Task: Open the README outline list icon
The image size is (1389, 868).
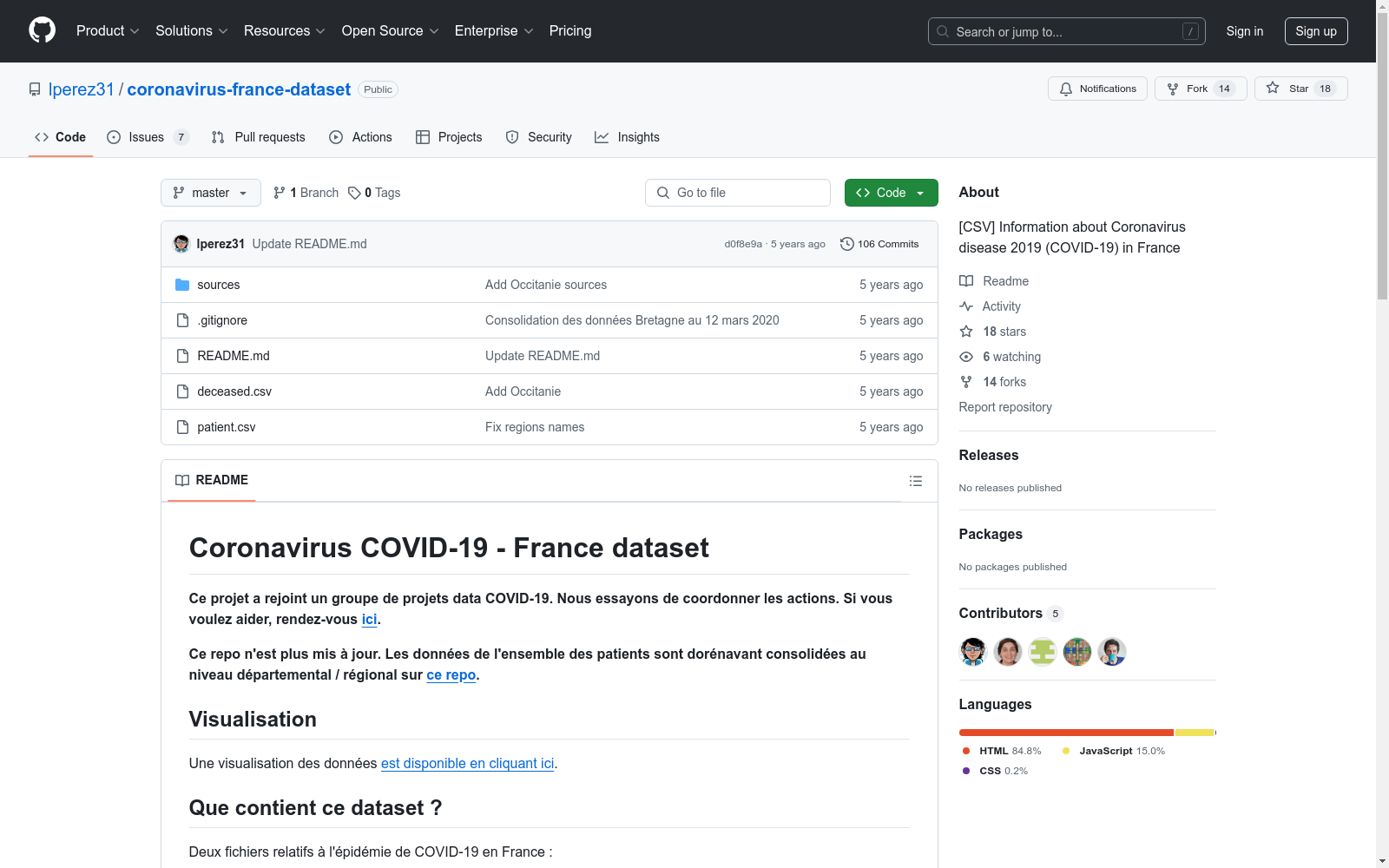Action: point(916,481)
